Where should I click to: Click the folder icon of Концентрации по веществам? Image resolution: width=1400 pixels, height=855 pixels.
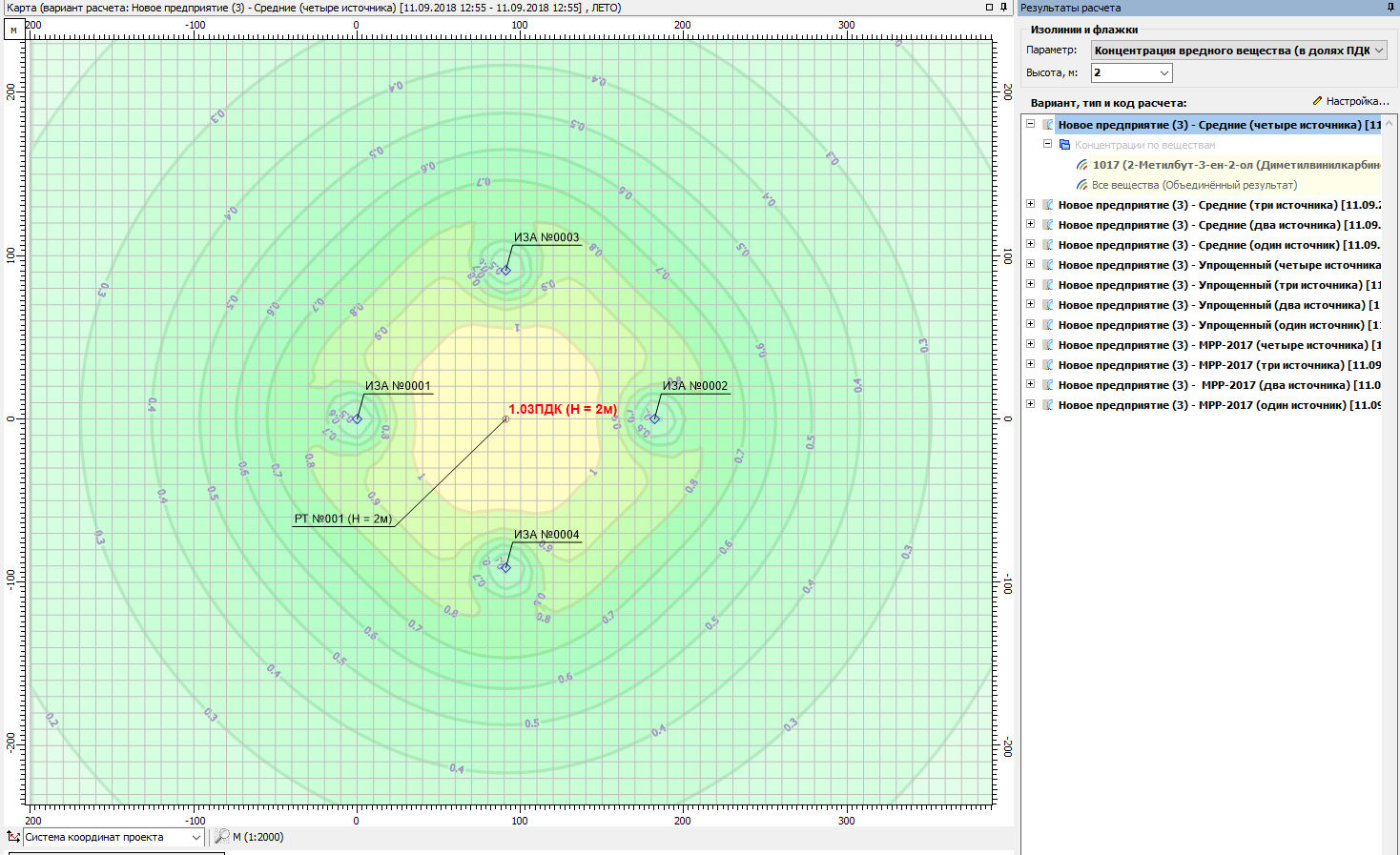pyautogui.click(x=1064, y=145)
